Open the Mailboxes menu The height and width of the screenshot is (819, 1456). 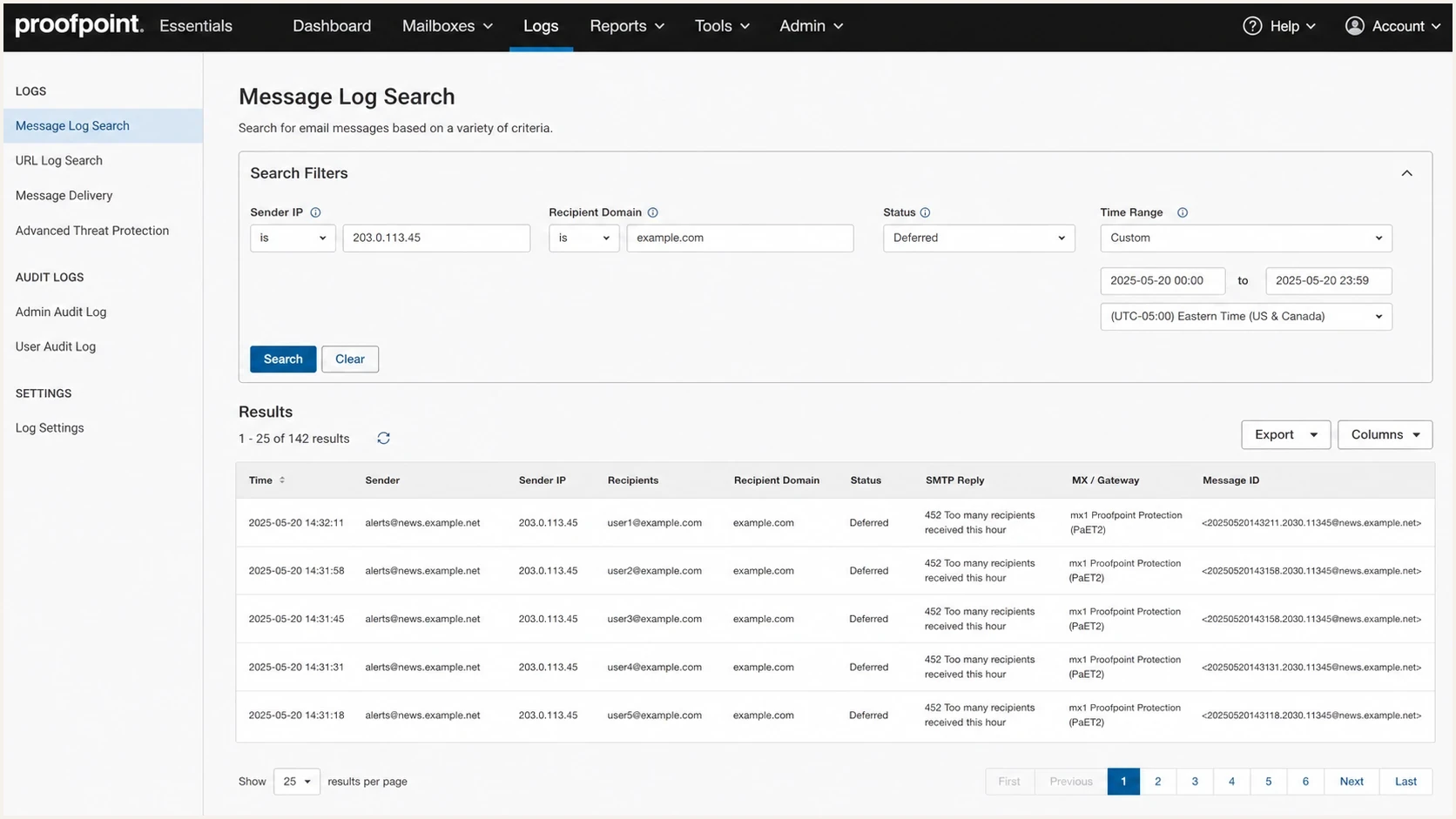448,26
